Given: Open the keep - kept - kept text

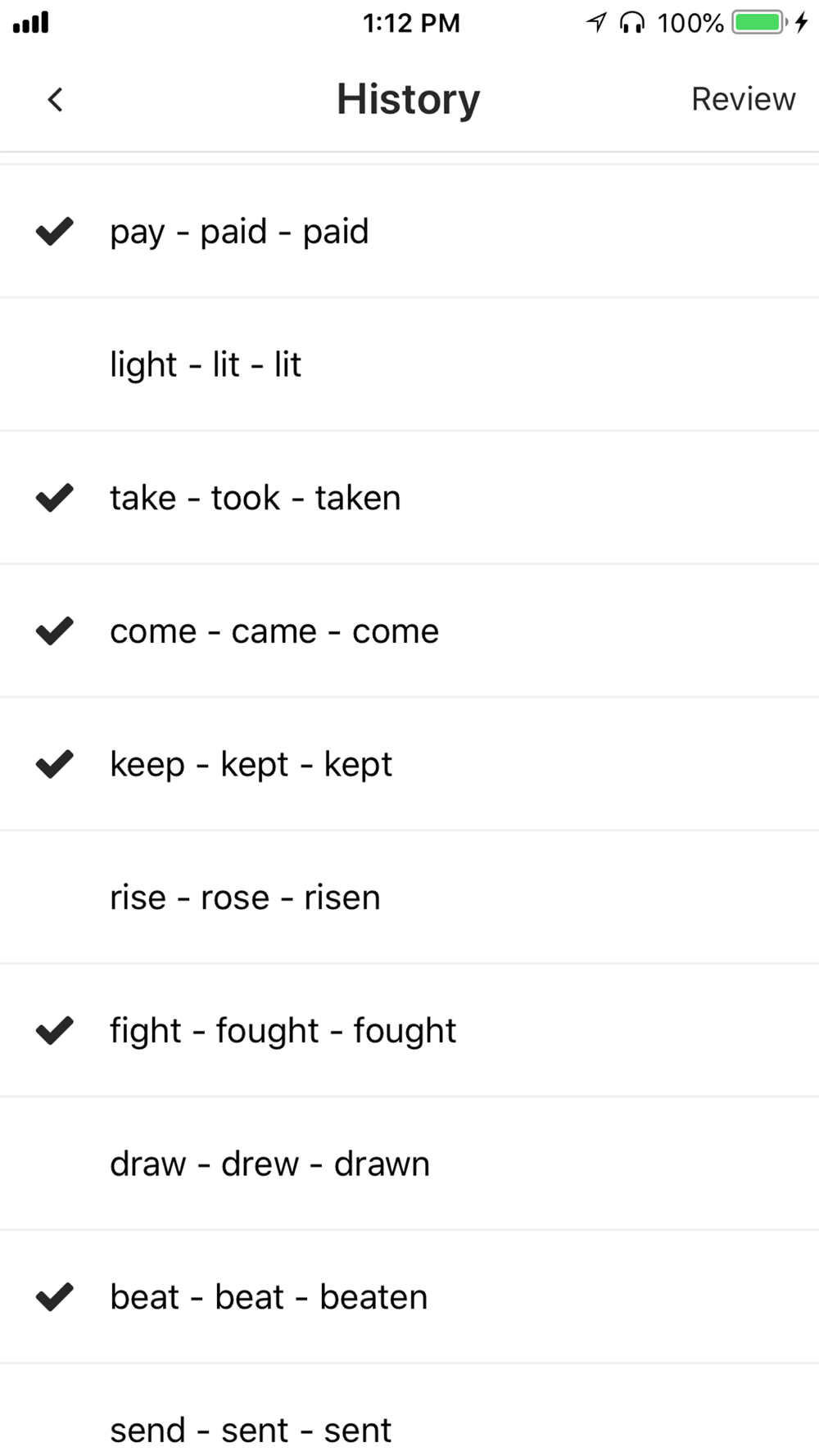Looking at the screenshot, I should (251, 766).
